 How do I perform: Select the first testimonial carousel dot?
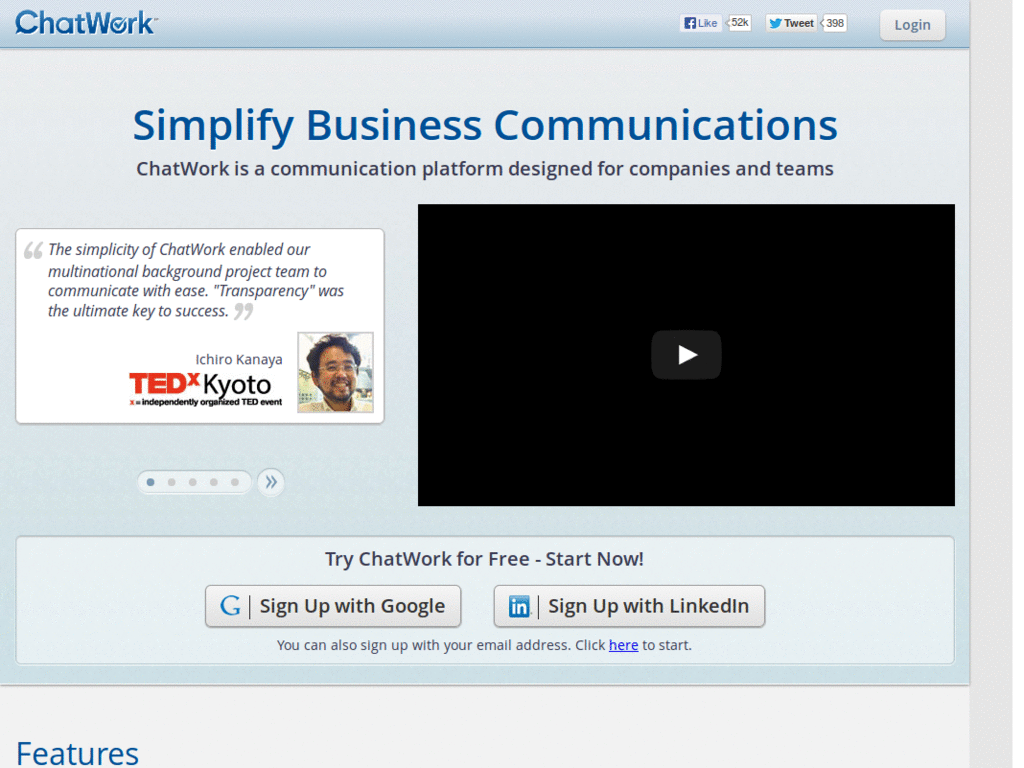coord(151,482)
